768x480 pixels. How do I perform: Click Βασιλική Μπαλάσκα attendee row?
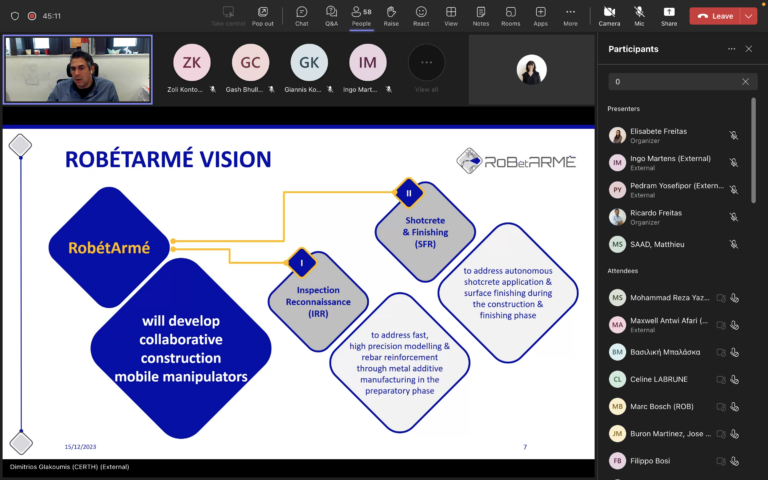[674, 352]
